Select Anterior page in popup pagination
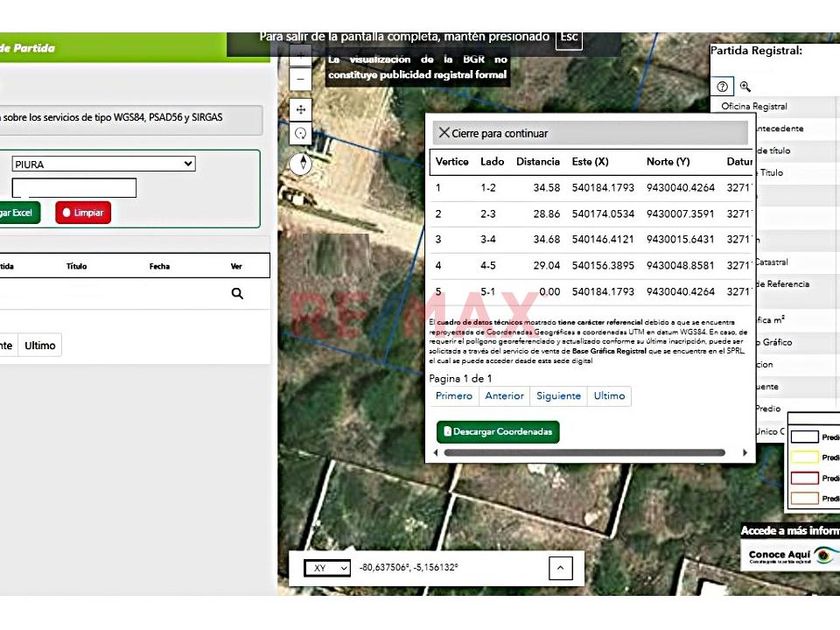840x630 pixels. [504, 396]
